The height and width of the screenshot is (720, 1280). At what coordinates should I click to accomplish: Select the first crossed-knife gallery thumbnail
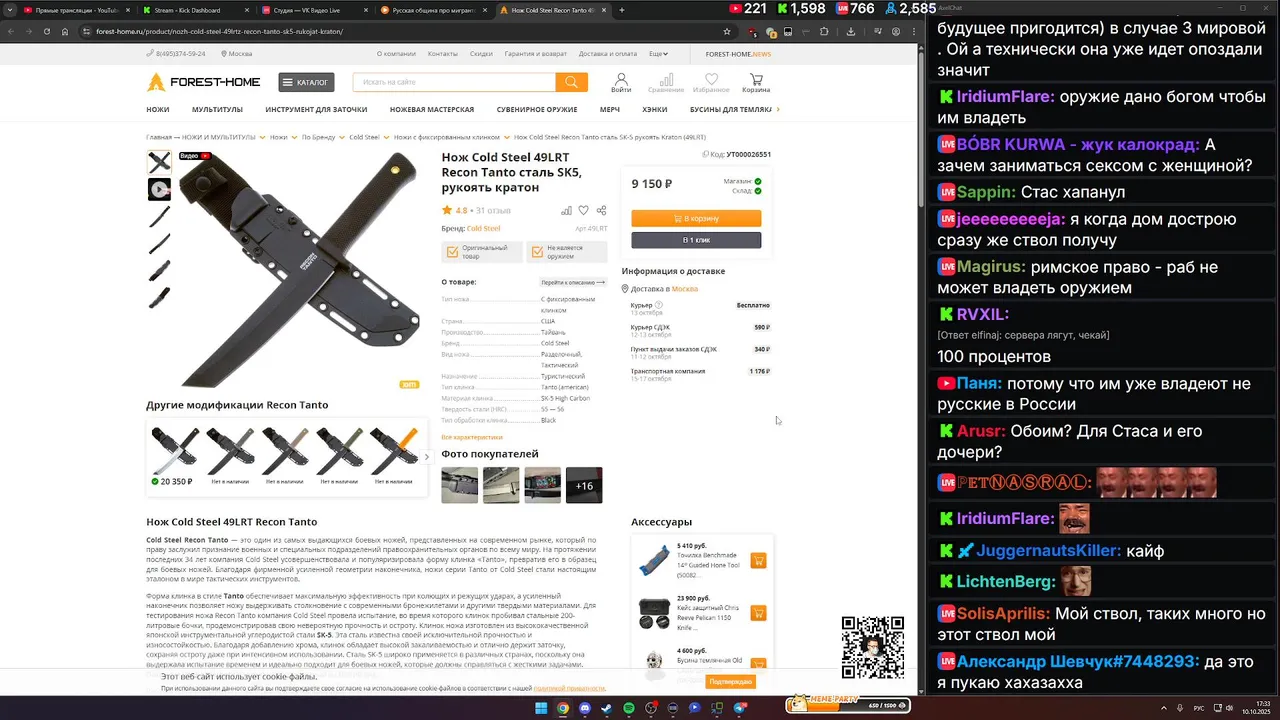point(159,162)
